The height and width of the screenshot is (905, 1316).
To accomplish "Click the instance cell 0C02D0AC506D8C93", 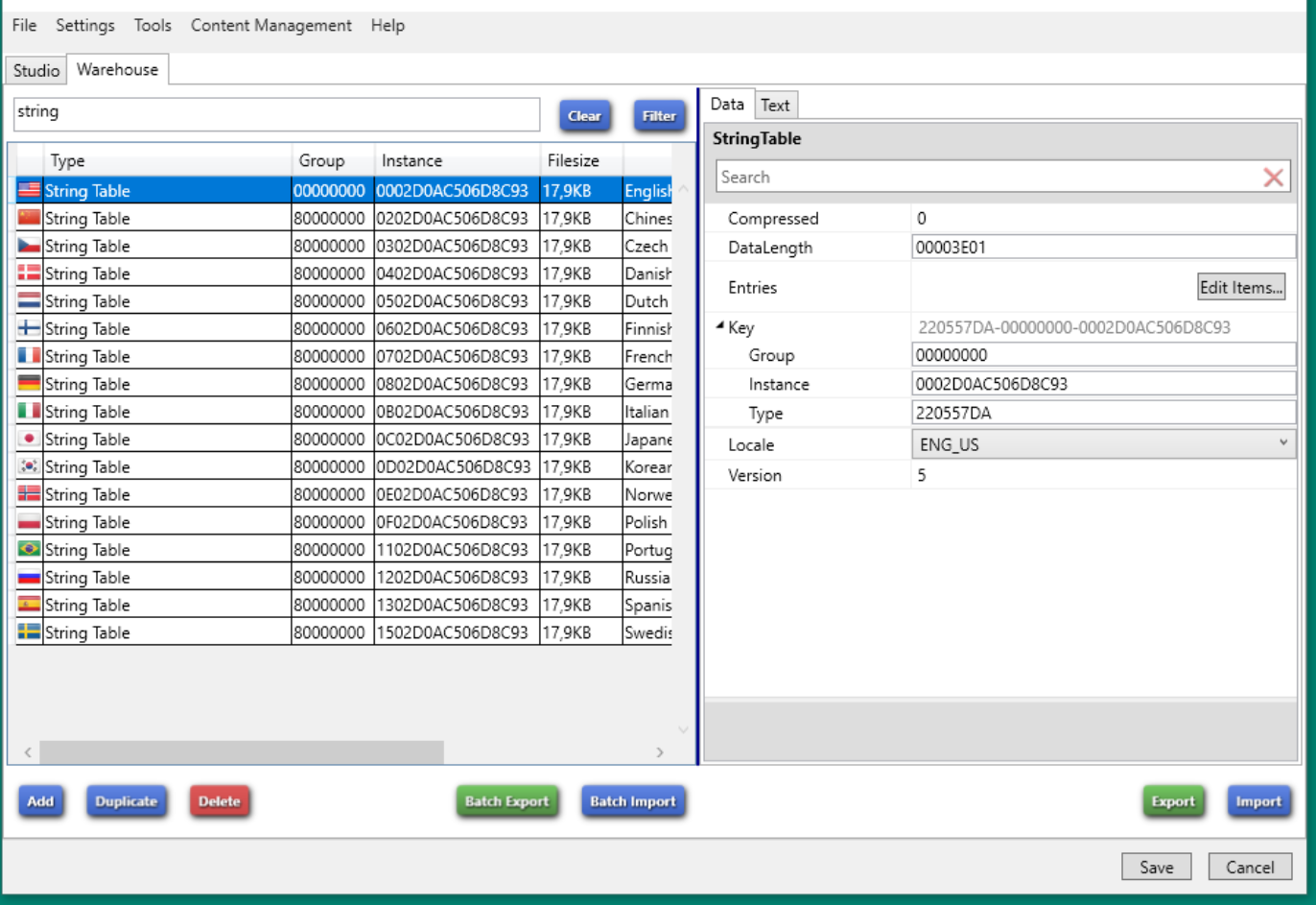I will [x=457, y=439].
